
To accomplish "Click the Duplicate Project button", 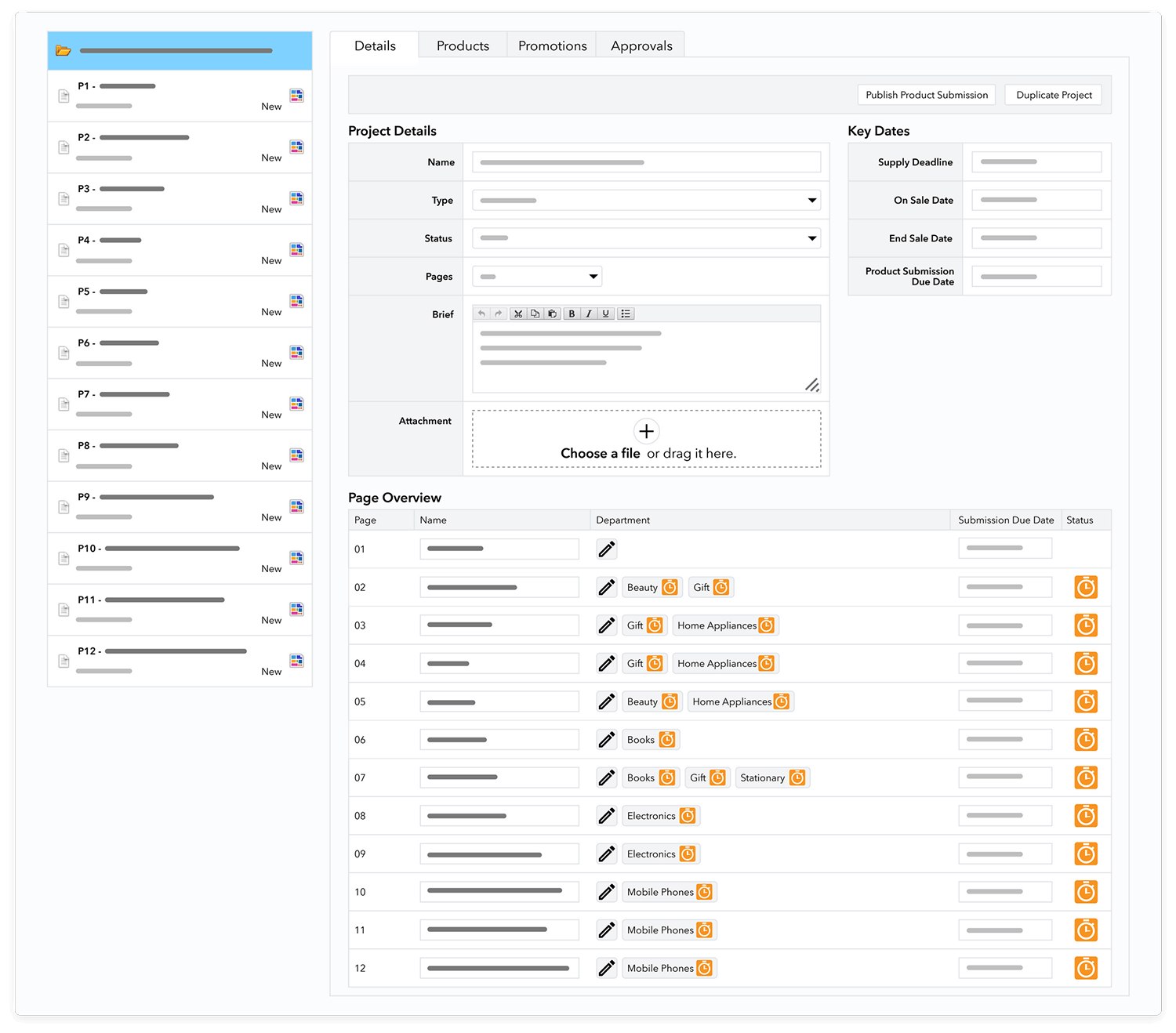I will tap(1053, 95).
